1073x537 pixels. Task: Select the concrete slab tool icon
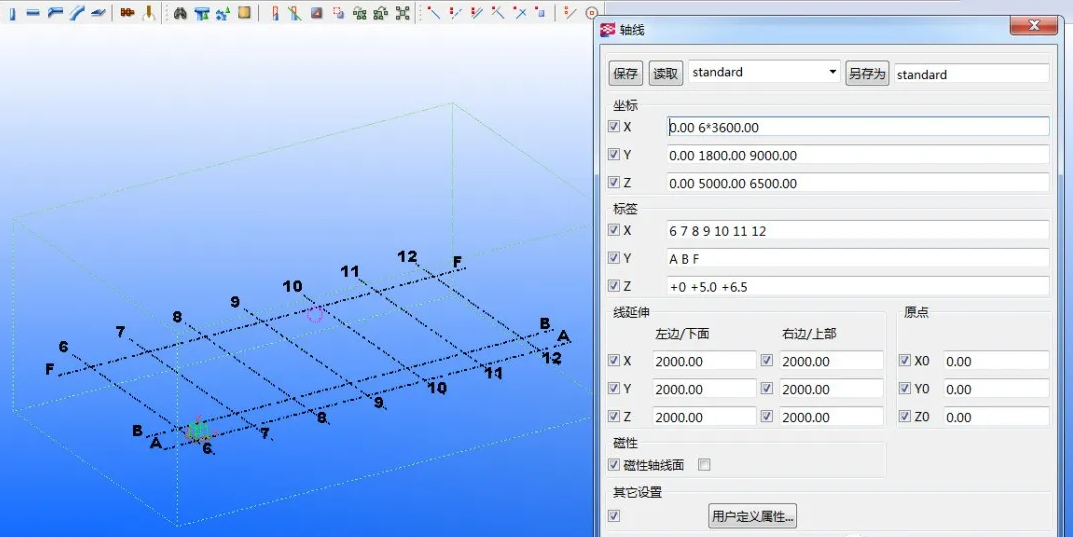click(244, 13)
